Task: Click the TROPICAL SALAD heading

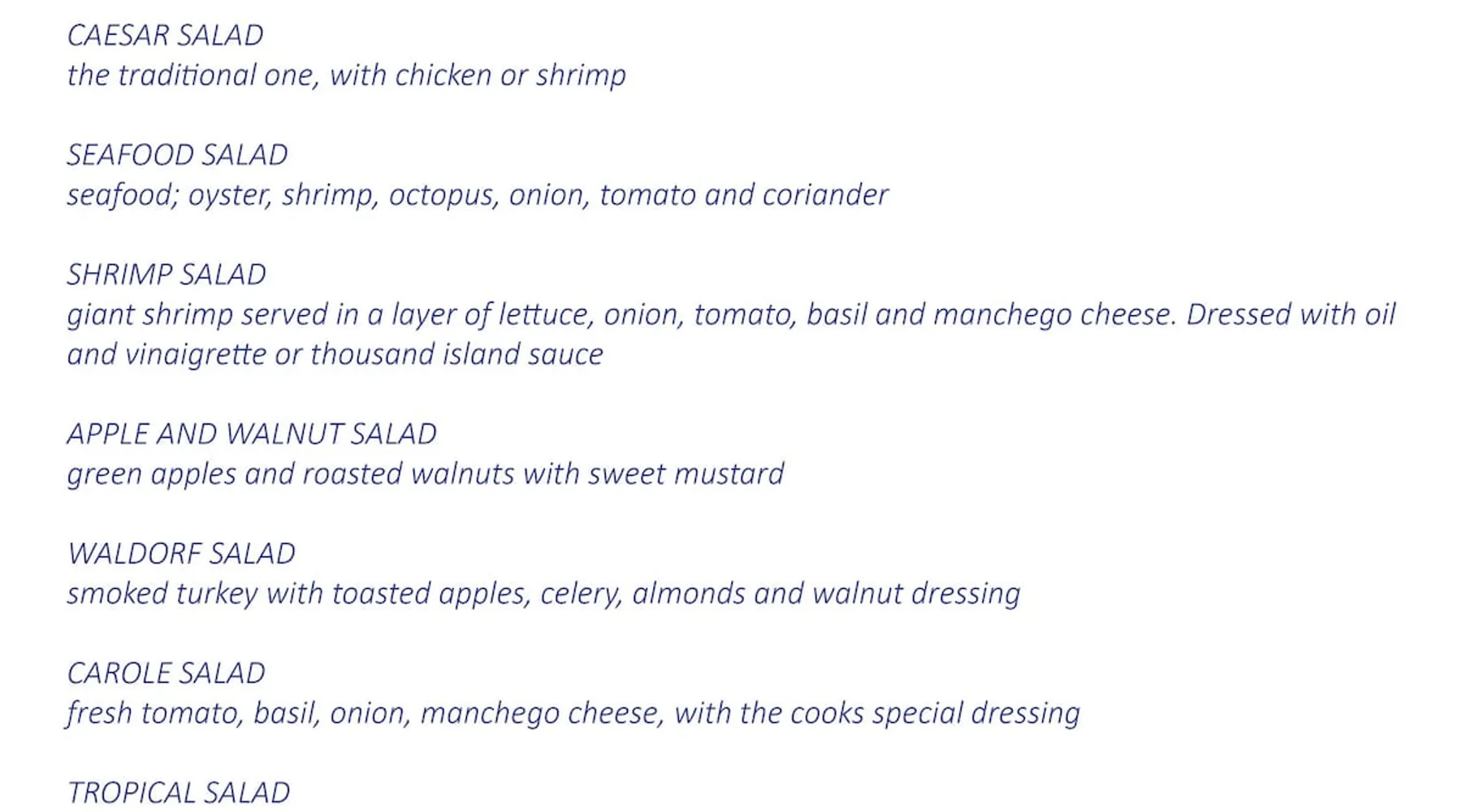Action: (178, 793)
